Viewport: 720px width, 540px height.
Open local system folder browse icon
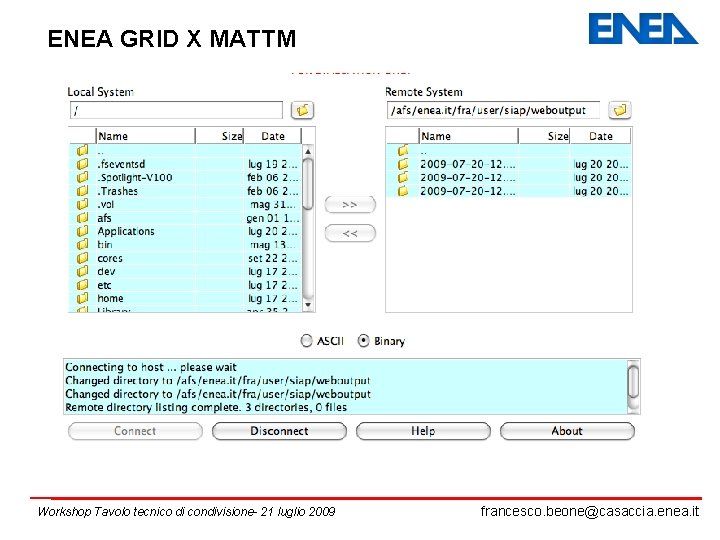(x=302, y=110)
